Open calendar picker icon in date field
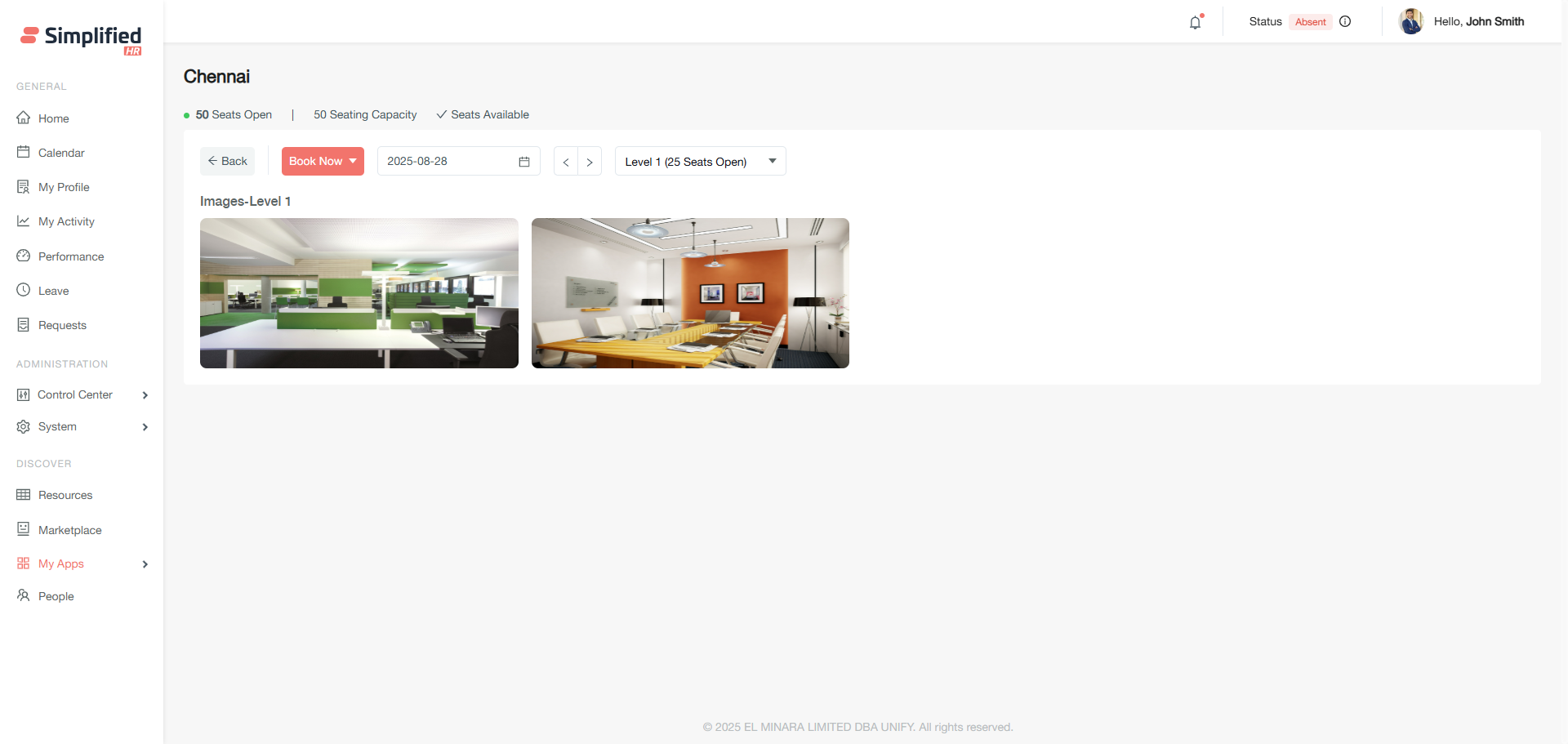The width and height of the screenshot is (1568, 744). tap(524, 162)
